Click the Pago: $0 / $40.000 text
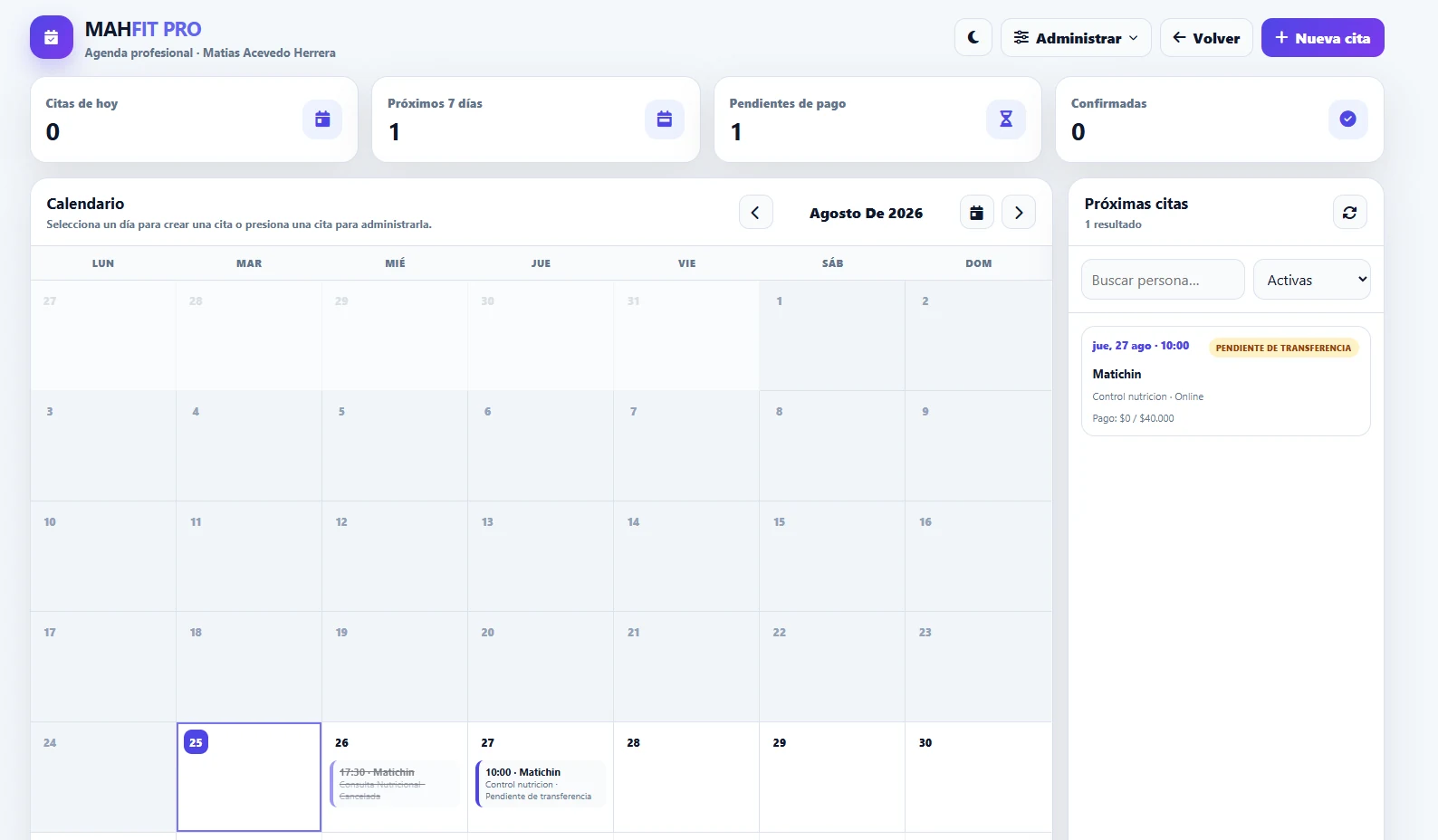1438x840 pixels. point(1133,418)
